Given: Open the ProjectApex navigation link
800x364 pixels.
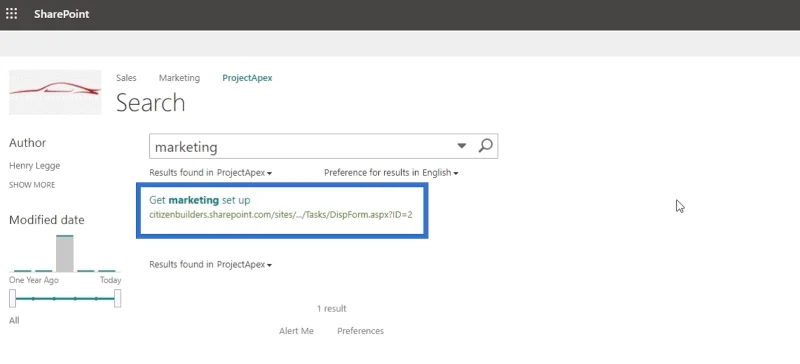Looking at the screenshot, I should pos(247,78).
